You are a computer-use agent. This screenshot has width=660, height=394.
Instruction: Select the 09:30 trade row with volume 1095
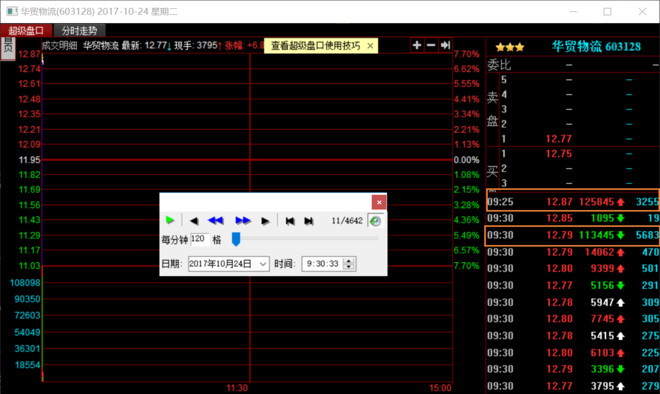pos(573,218)
